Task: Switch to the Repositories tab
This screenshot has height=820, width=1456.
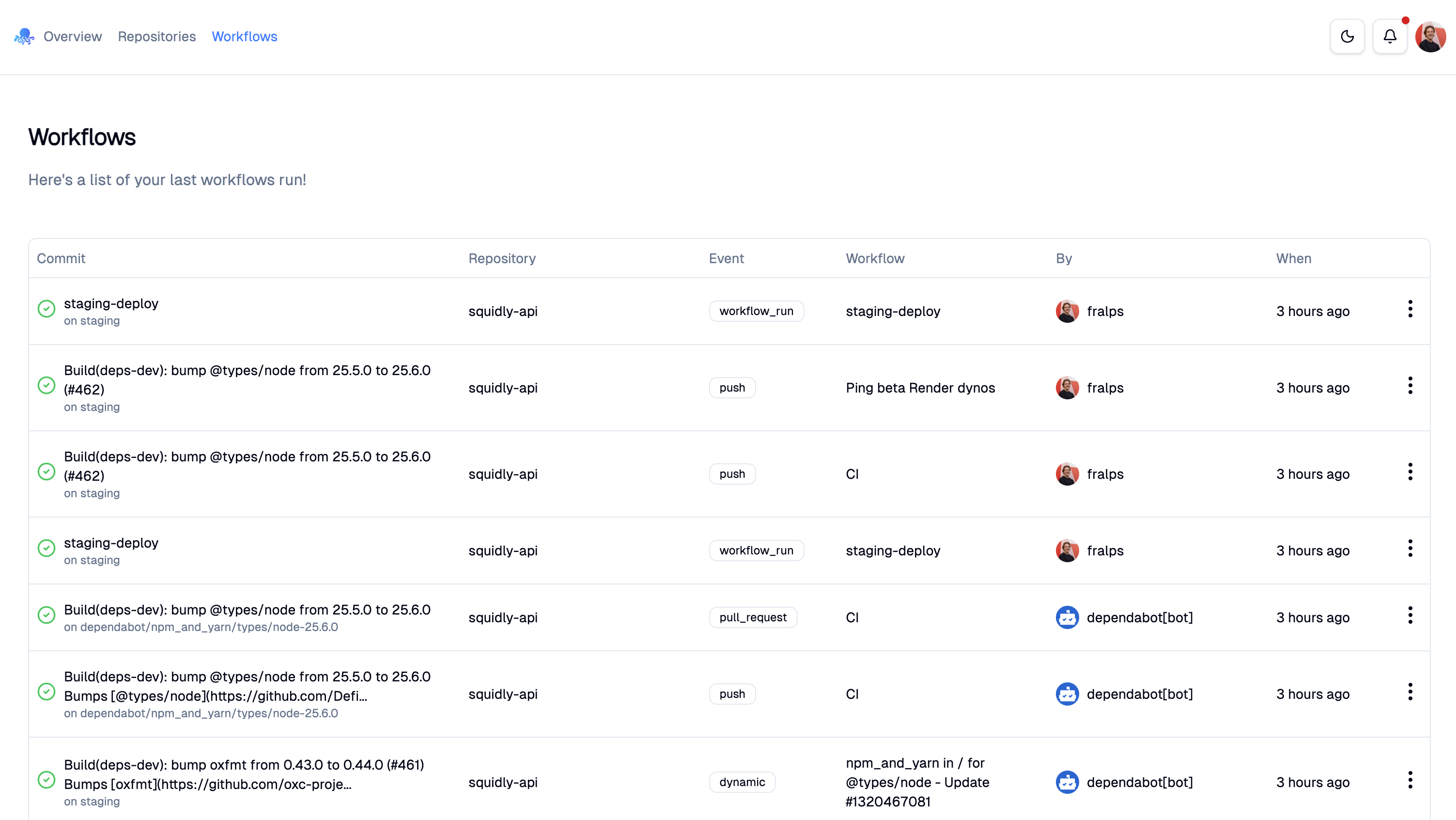Action: [x=156, y=36]
